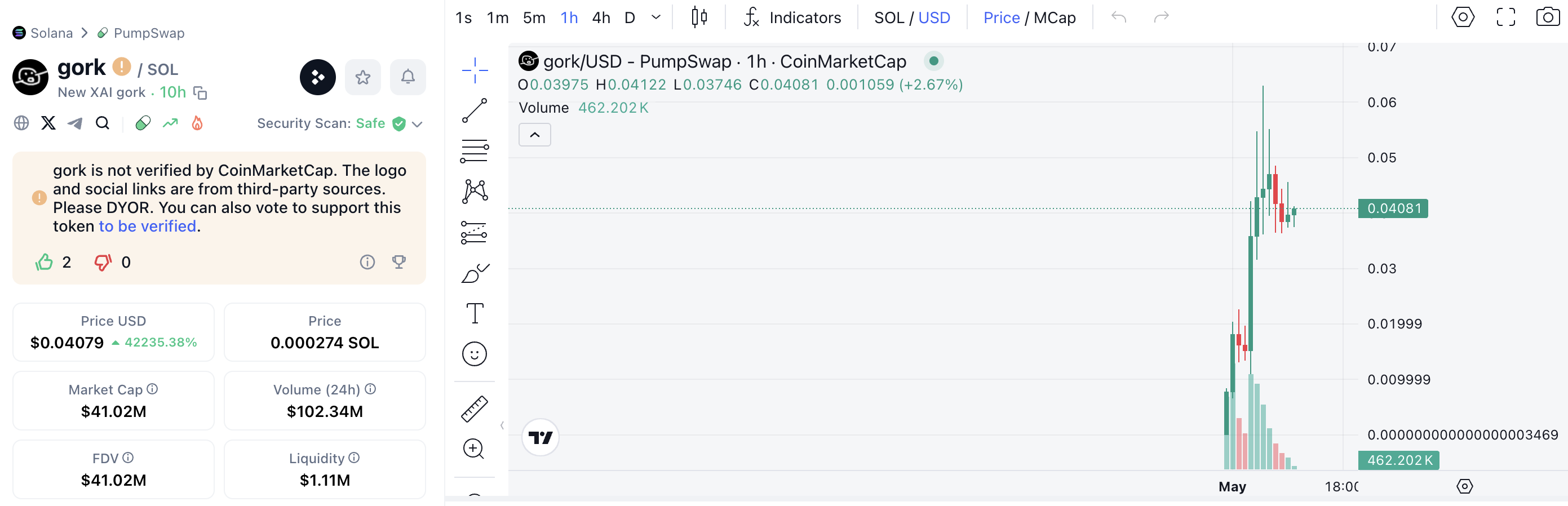The width and height of the screenshot is (1568, 506).
Task: Open chart settings hexagon in toolbar
Action: click(x=1463, y=17)
